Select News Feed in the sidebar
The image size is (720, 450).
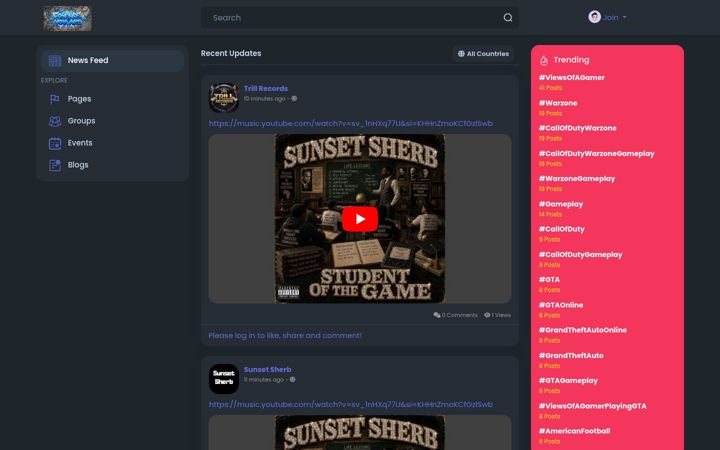(112, 61)
